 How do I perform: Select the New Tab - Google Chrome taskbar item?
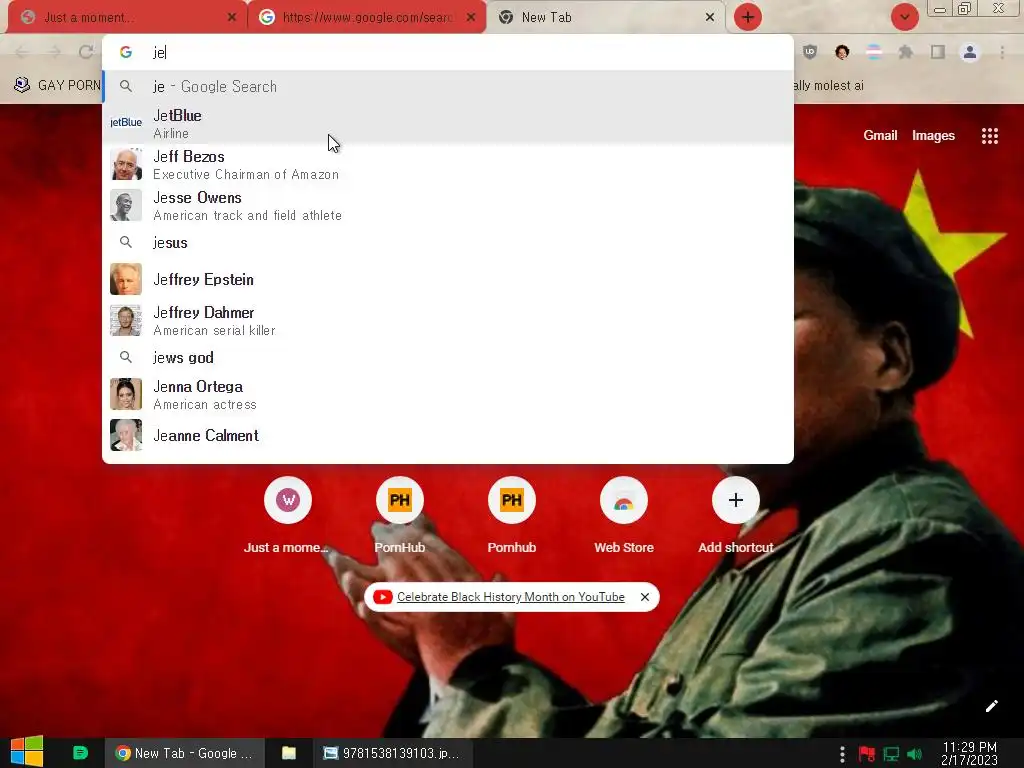tap(184, 753)
